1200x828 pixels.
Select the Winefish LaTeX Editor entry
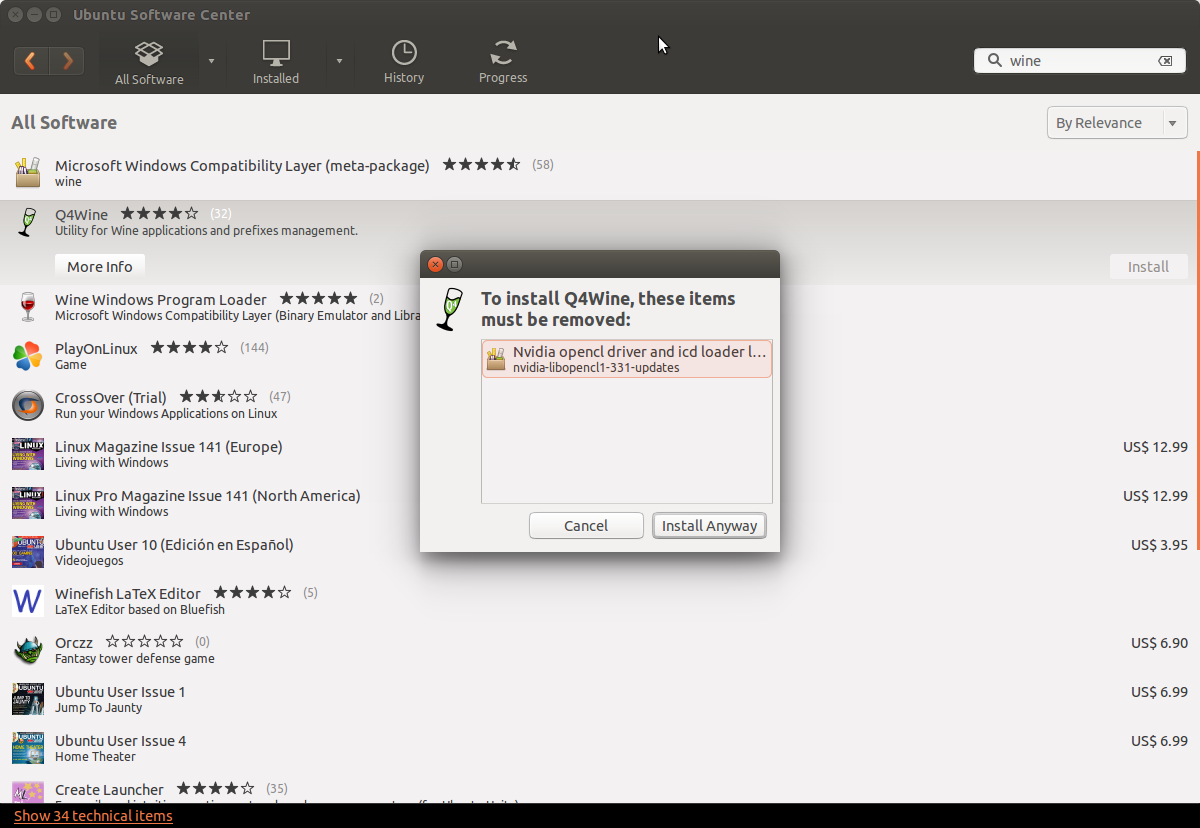pyautogui.click(x=128, y=593)
